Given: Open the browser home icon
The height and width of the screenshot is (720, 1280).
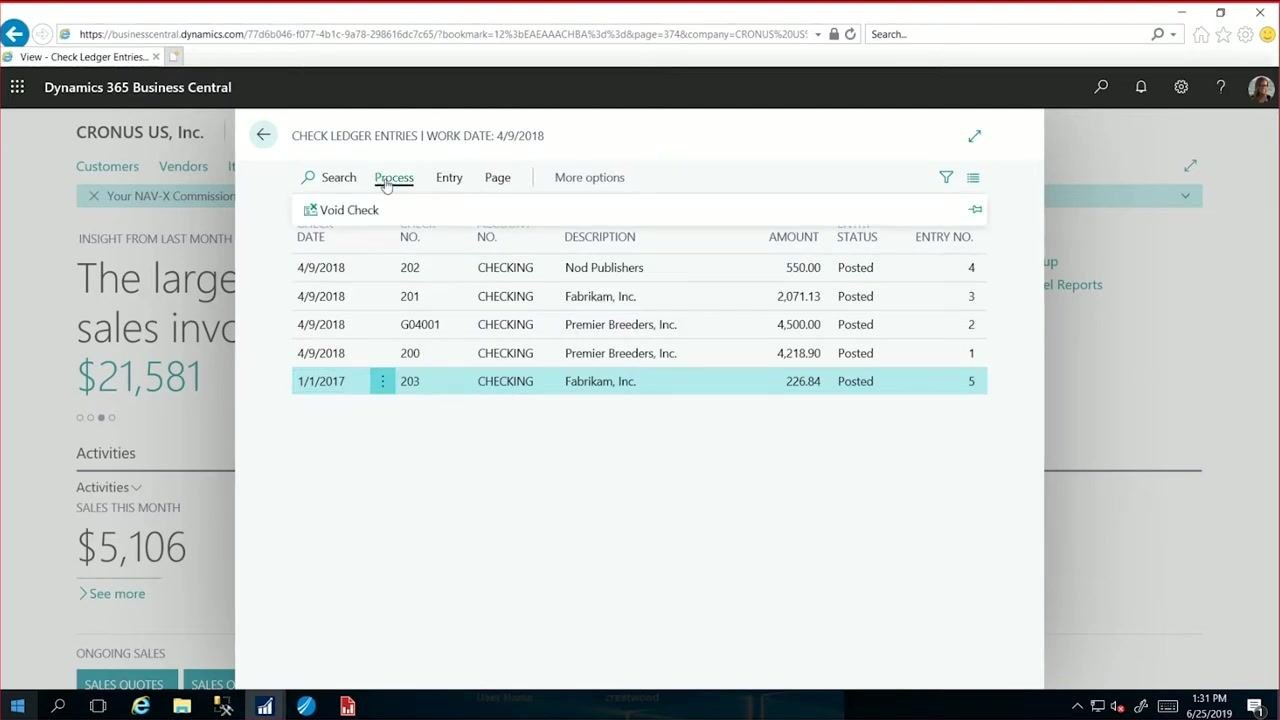Looking at the screenshot, I should tap(1201, 34).
